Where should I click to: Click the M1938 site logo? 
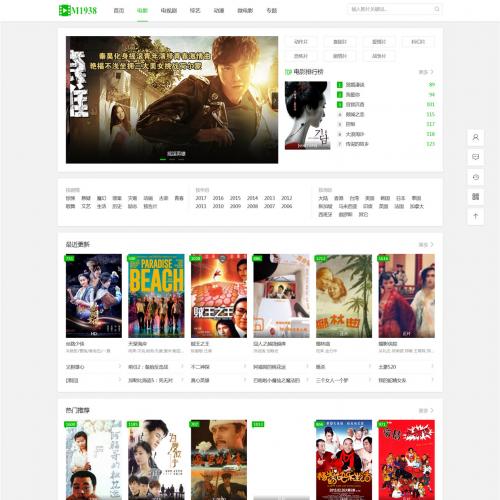pos(78,10)
